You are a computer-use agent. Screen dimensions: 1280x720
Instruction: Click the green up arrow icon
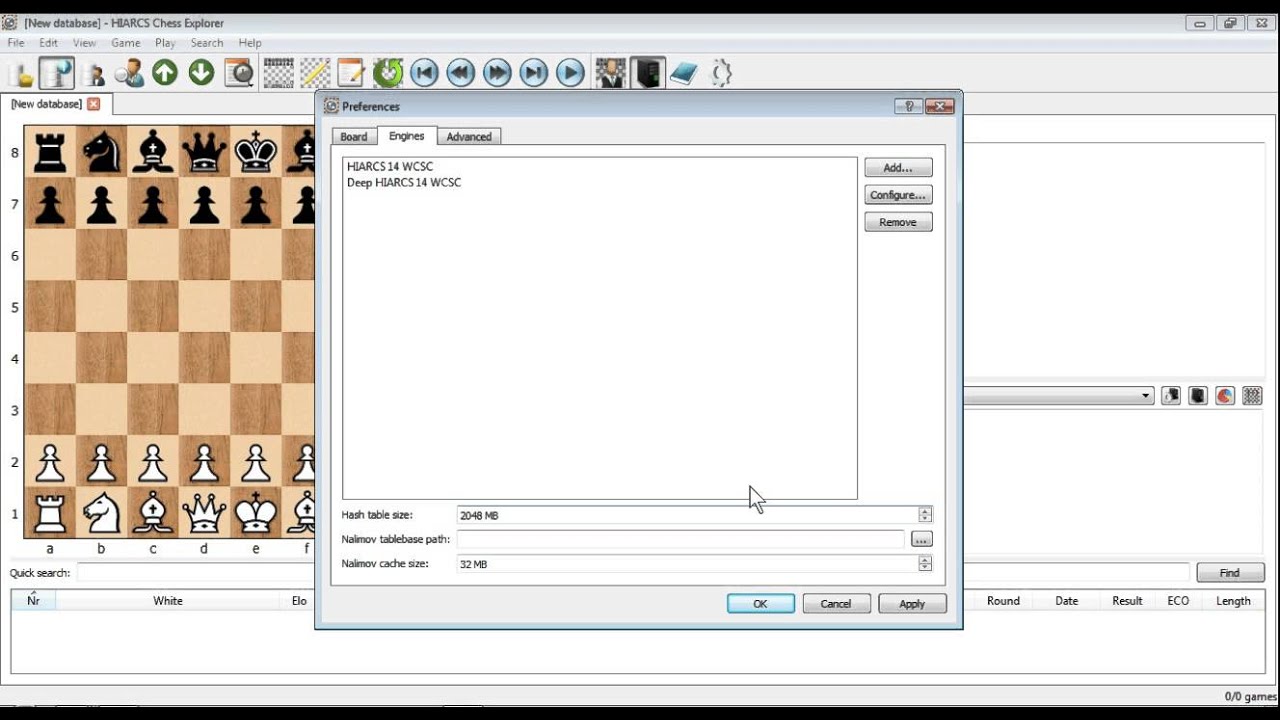point(165,72)
